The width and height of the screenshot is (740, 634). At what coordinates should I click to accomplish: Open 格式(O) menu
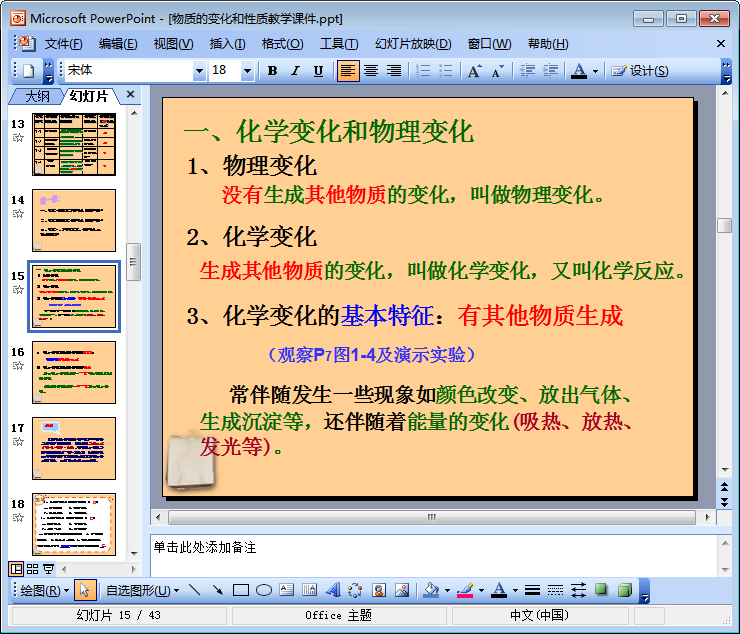pos(282,44)
